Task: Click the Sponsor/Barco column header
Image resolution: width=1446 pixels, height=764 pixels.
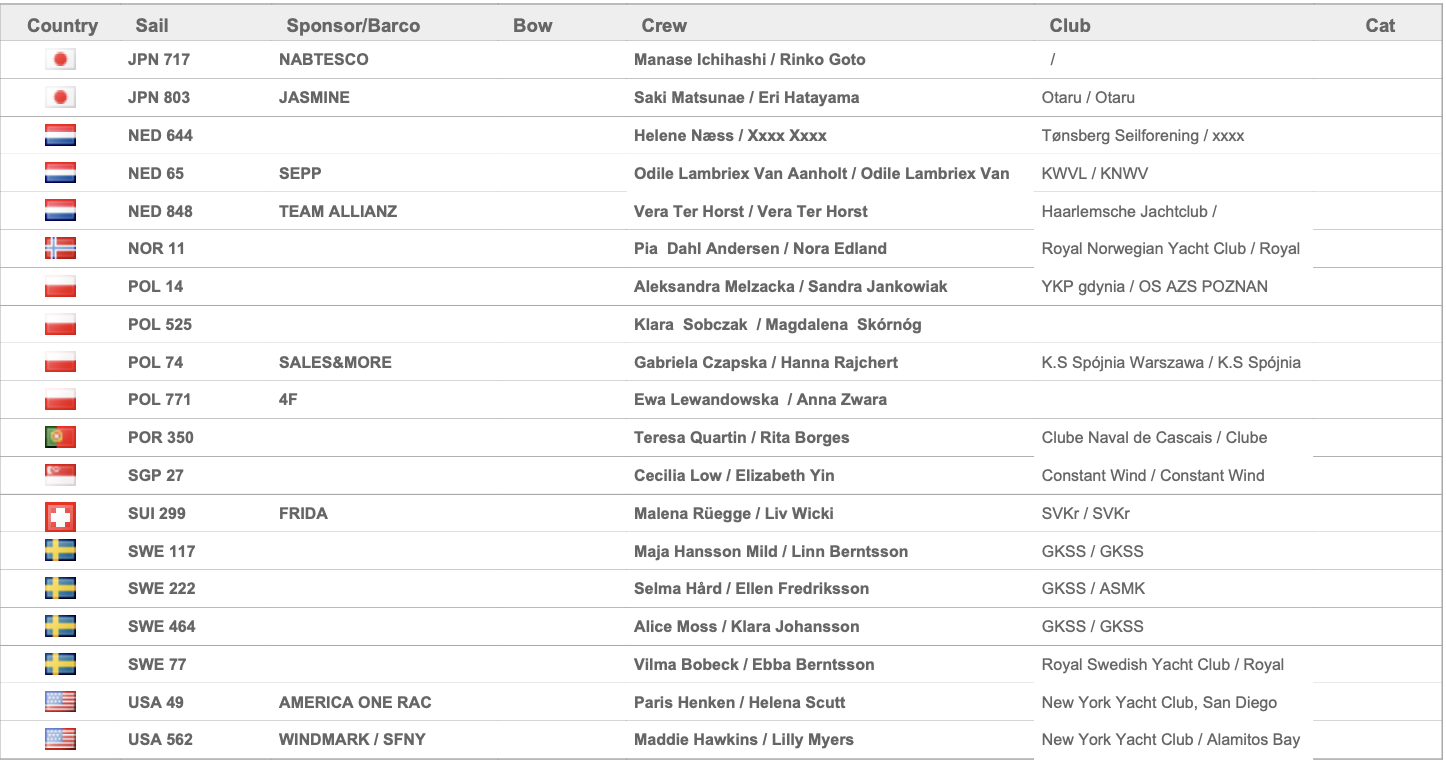Action: point(353,26)
